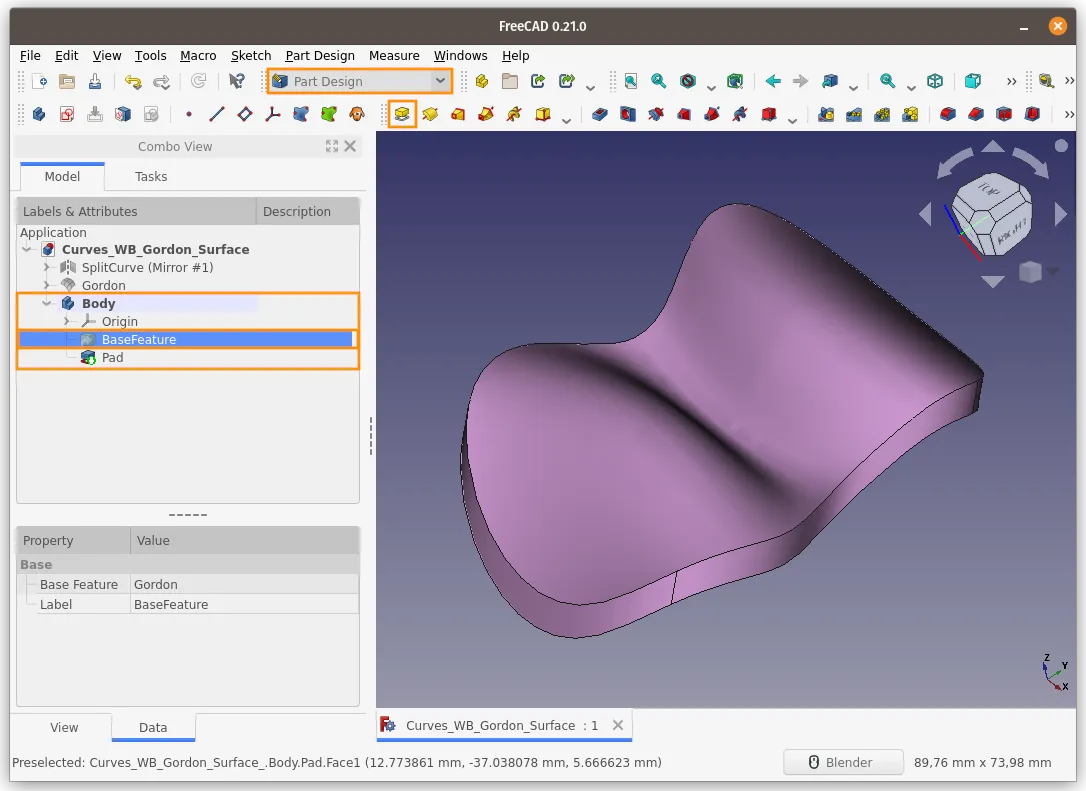
Task: Click the Create clone icon
Action: (x=357, y=114)
